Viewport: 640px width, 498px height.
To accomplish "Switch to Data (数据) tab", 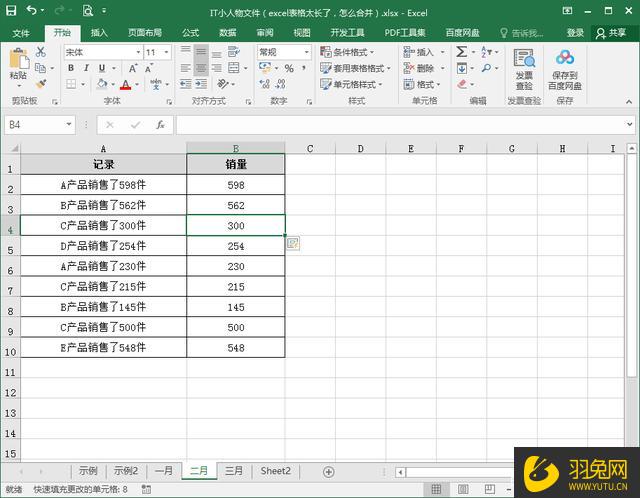I will (228, 33).
